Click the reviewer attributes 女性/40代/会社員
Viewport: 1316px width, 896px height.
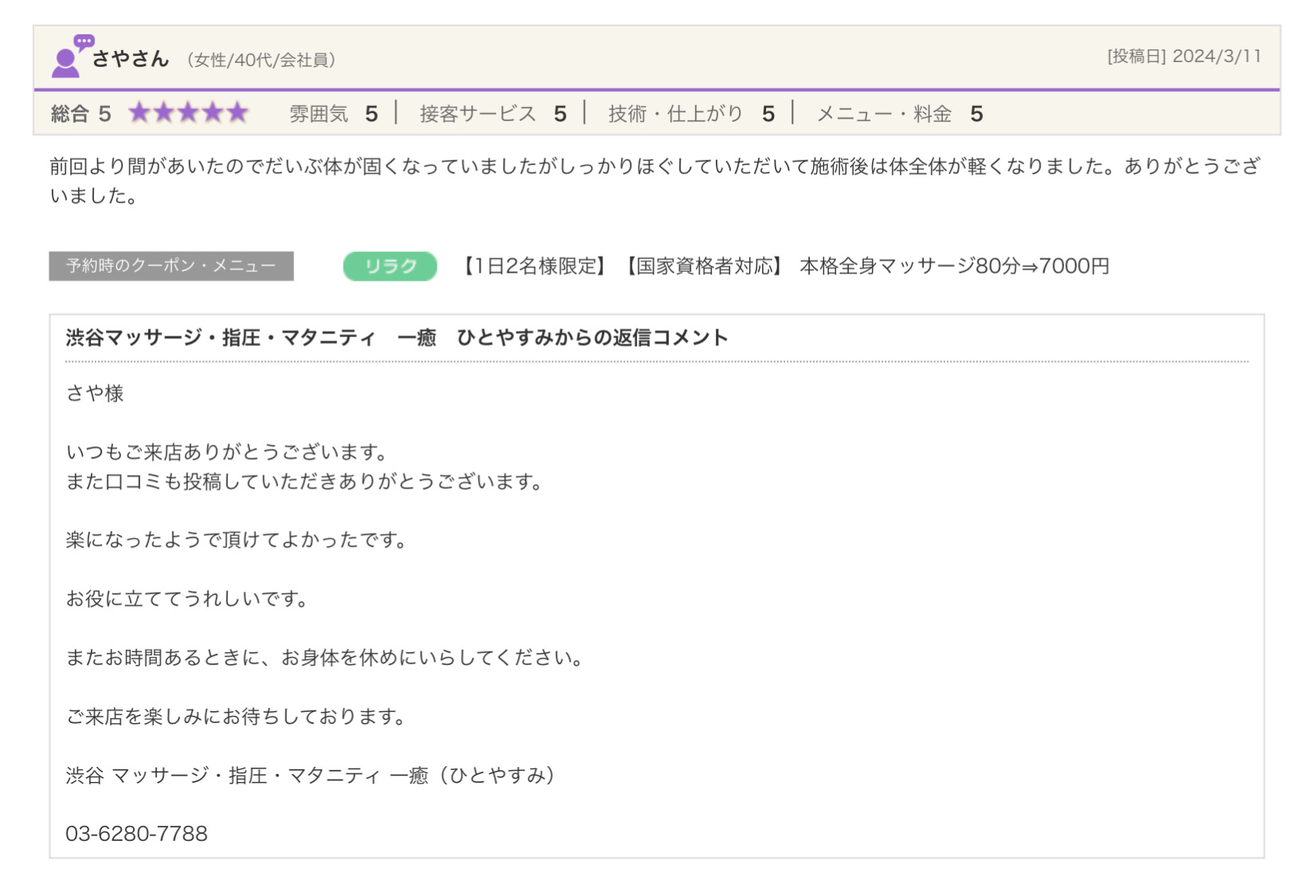click(x=261, y=60)
